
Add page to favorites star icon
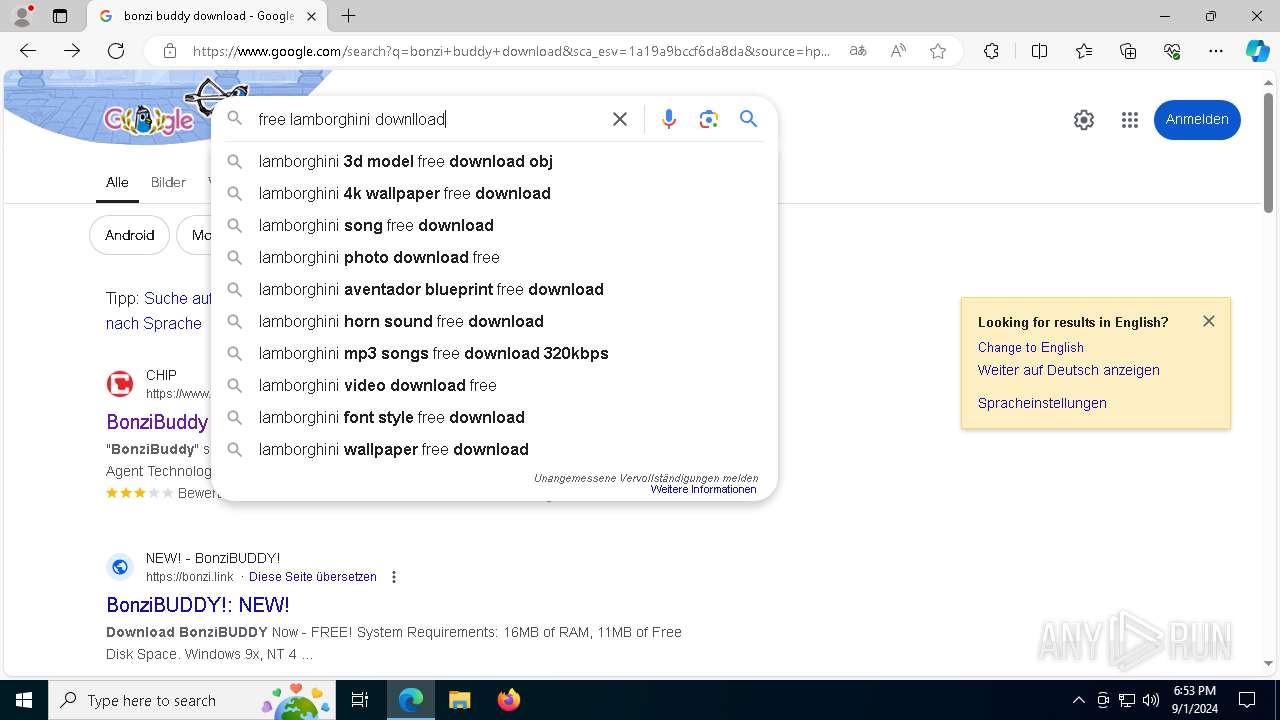coord(938,51)
